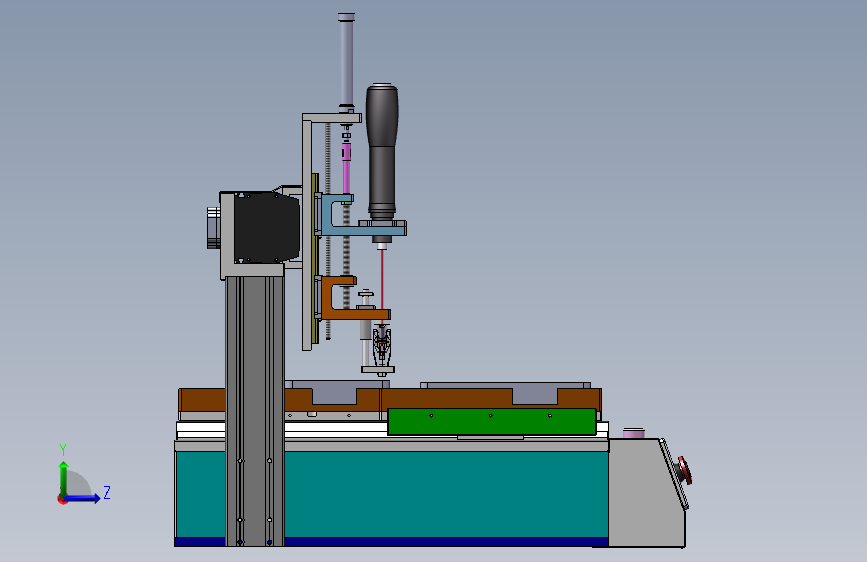
Task: Pick the top horizontal gray cylinder mounting plate
Action: pos(332,118)
